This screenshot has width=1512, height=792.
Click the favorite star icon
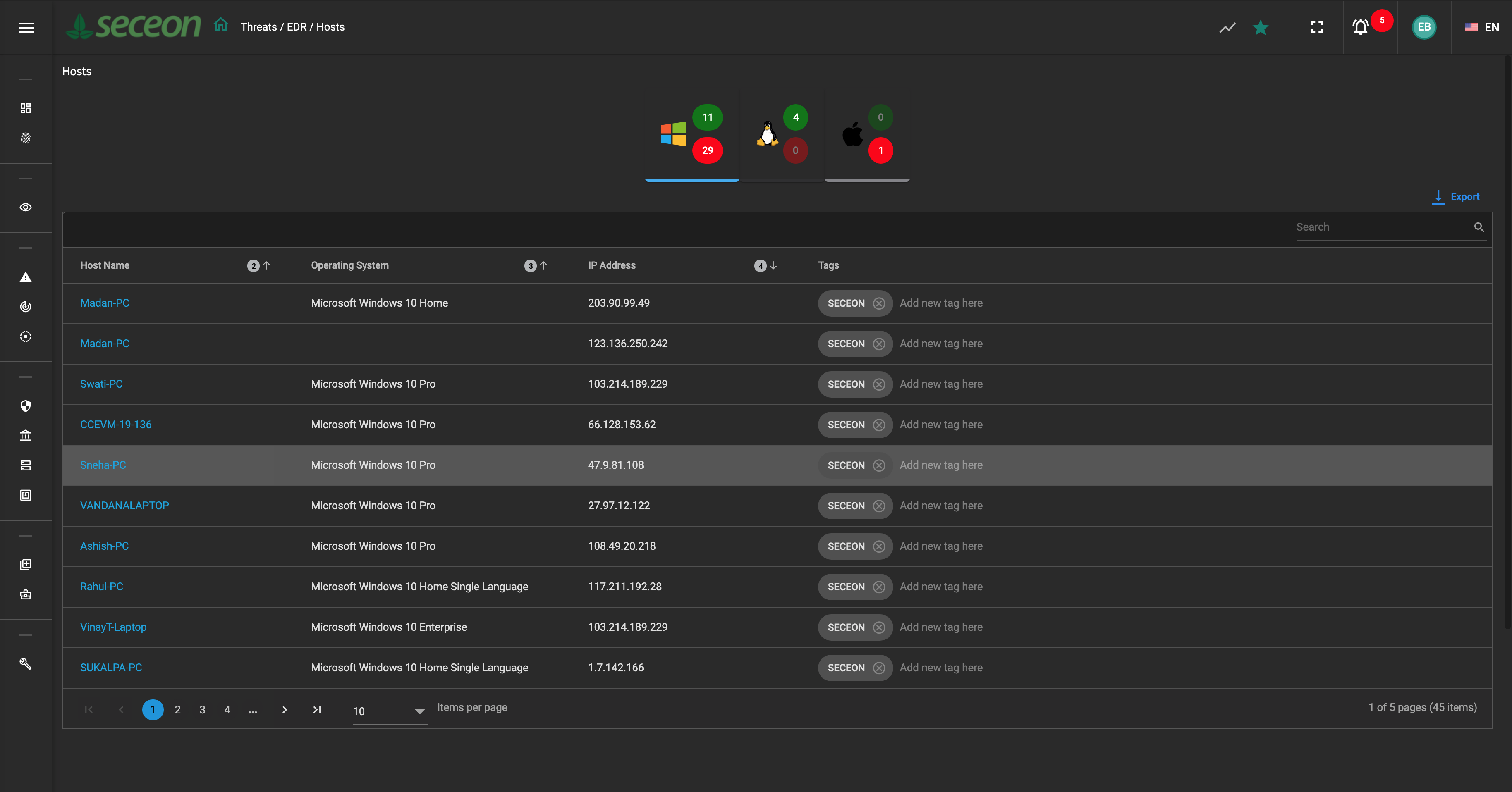coord(1260,28)
